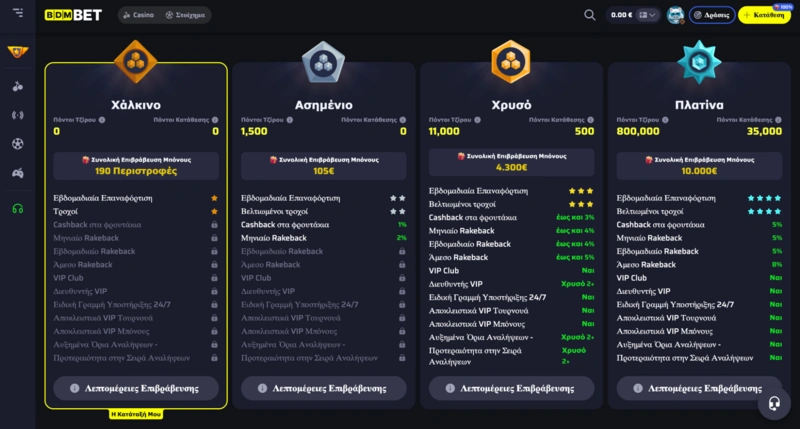This screenshot has height=429, width=800.
Task: Open the user avatar profile icon
Action: 675,15
